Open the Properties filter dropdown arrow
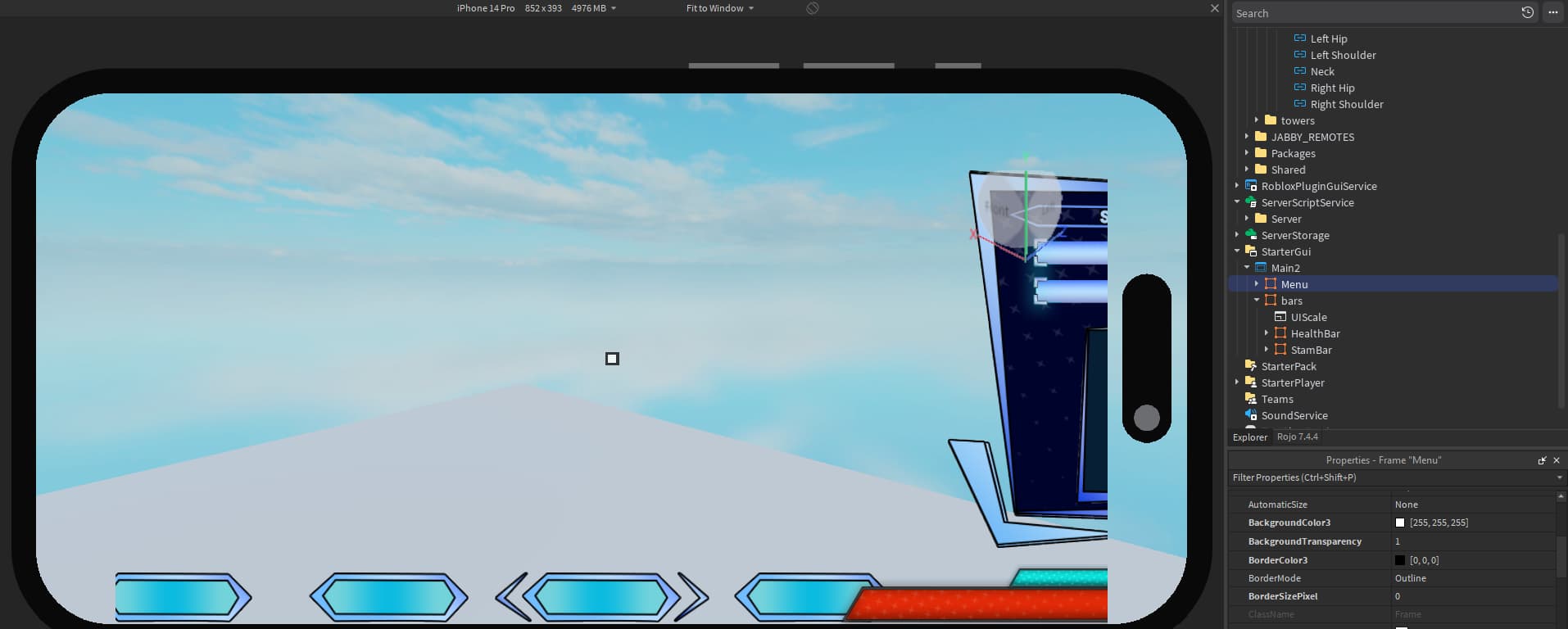 coord(1559,477)
